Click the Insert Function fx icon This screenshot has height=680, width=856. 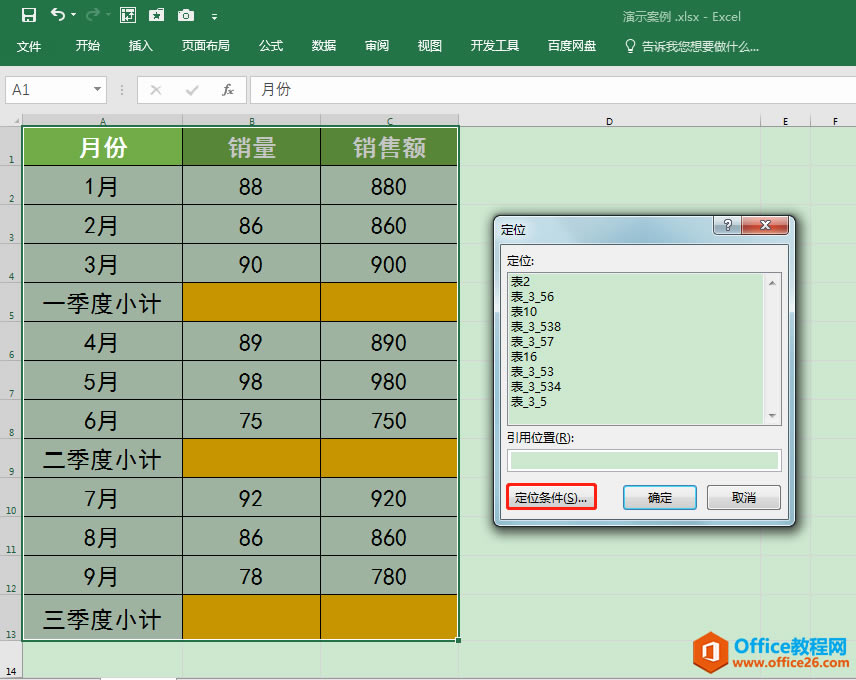228,90
